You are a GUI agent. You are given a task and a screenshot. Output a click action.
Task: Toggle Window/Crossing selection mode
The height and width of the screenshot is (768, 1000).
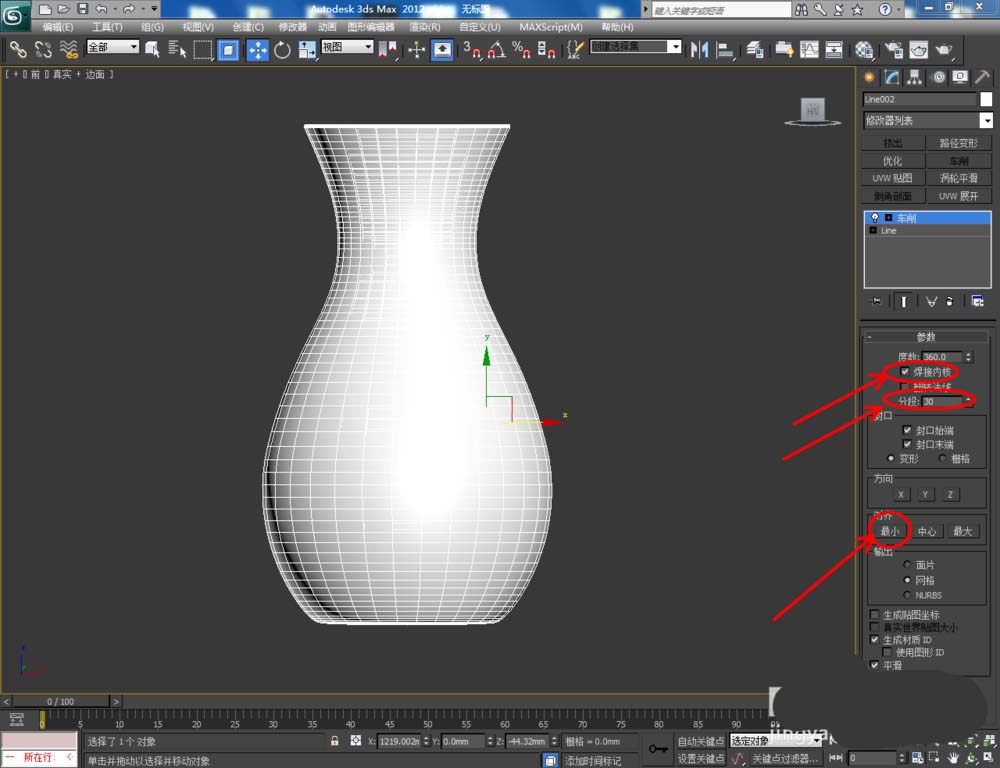click(x=229, y=50)
